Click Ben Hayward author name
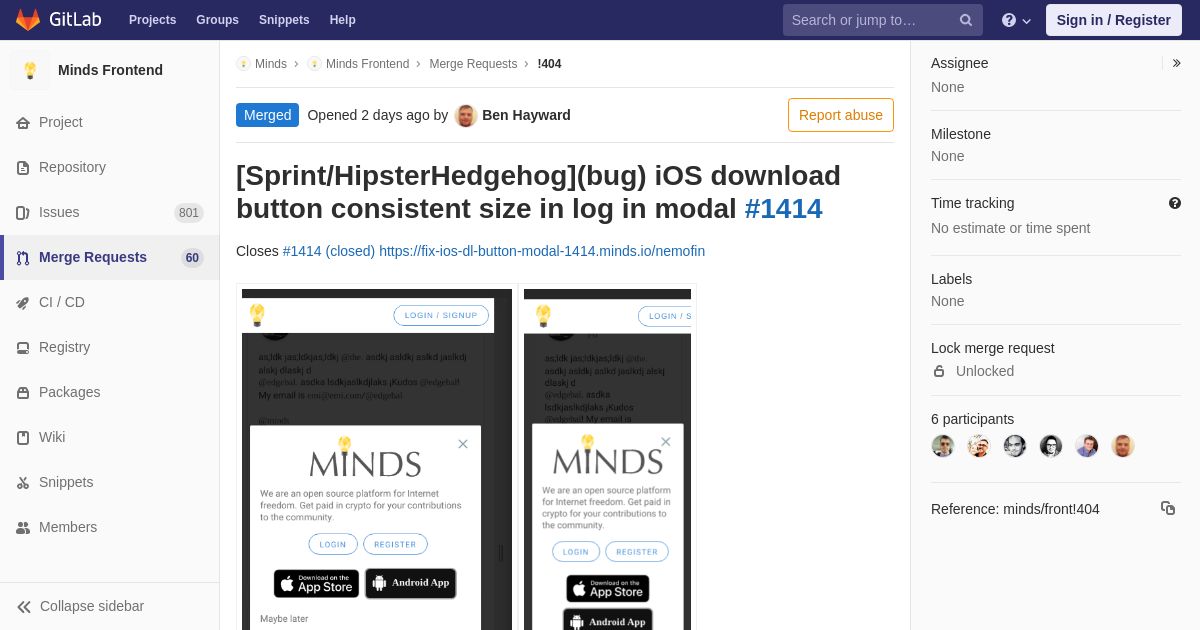1200x630 pixels. pyautogui.click(x=526, y=115)
